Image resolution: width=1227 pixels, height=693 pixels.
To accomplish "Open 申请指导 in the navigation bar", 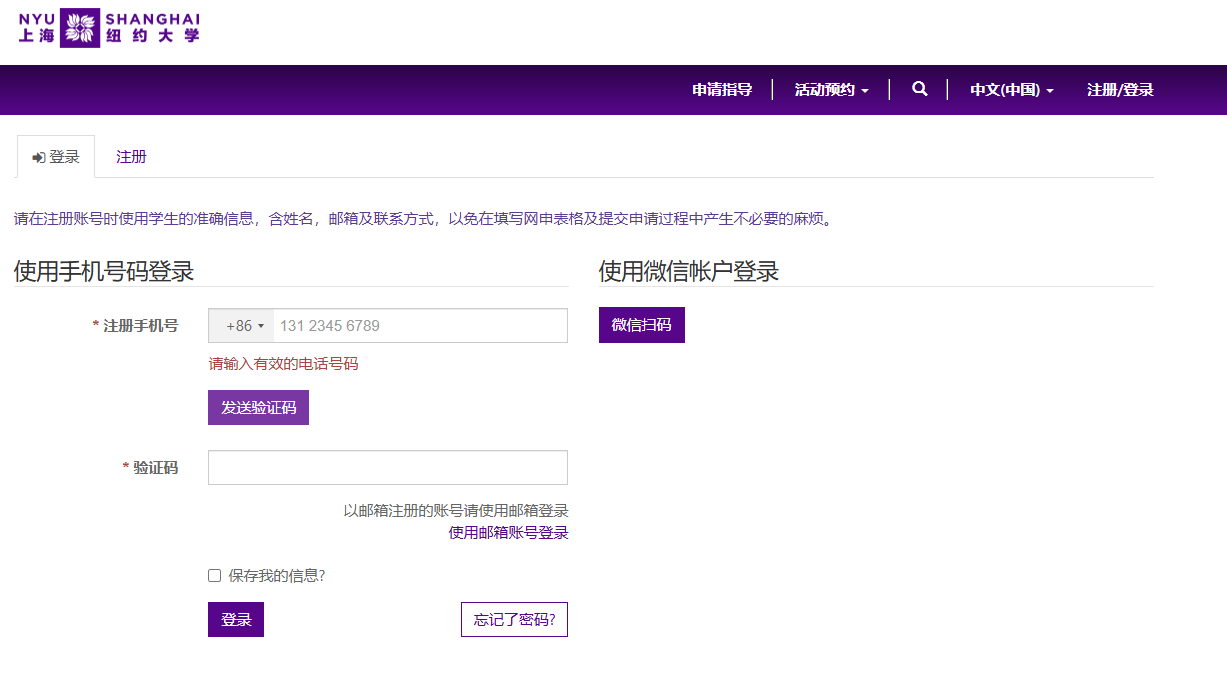I will [x=722, y=90].
